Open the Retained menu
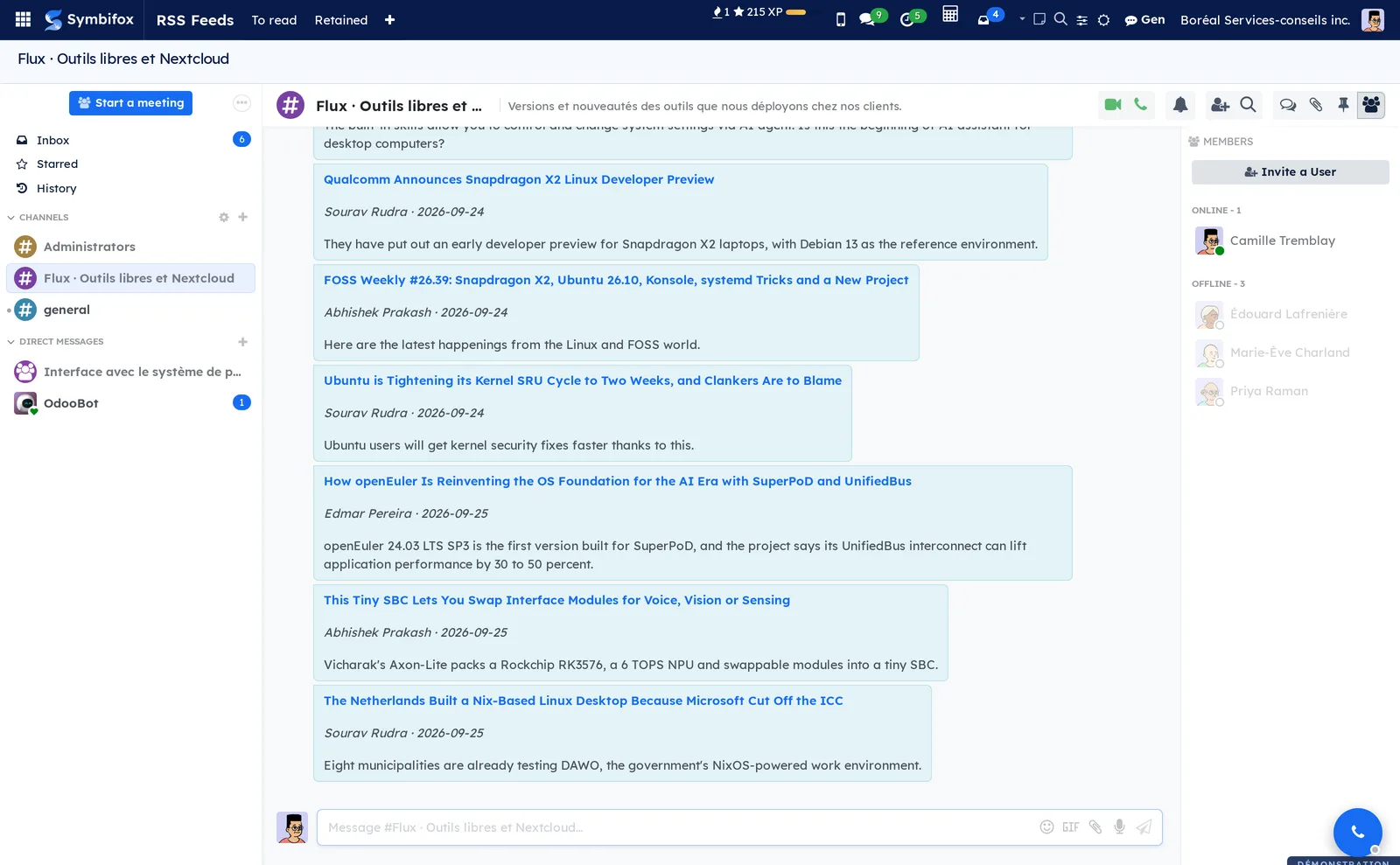Screen dimensions: 1400x865 tap(341, 19)
